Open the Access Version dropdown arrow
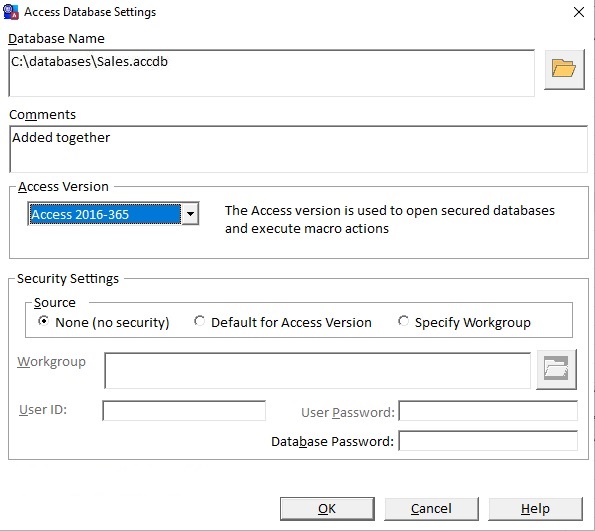595x531 pixels. (x=190, y=214)
